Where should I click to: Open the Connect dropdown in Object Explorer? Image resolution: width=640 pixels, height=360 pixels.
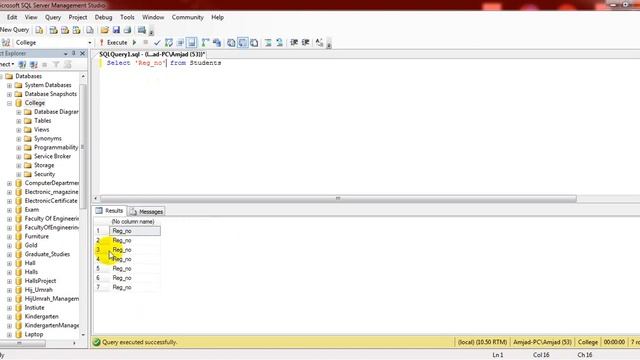[7, 64]
